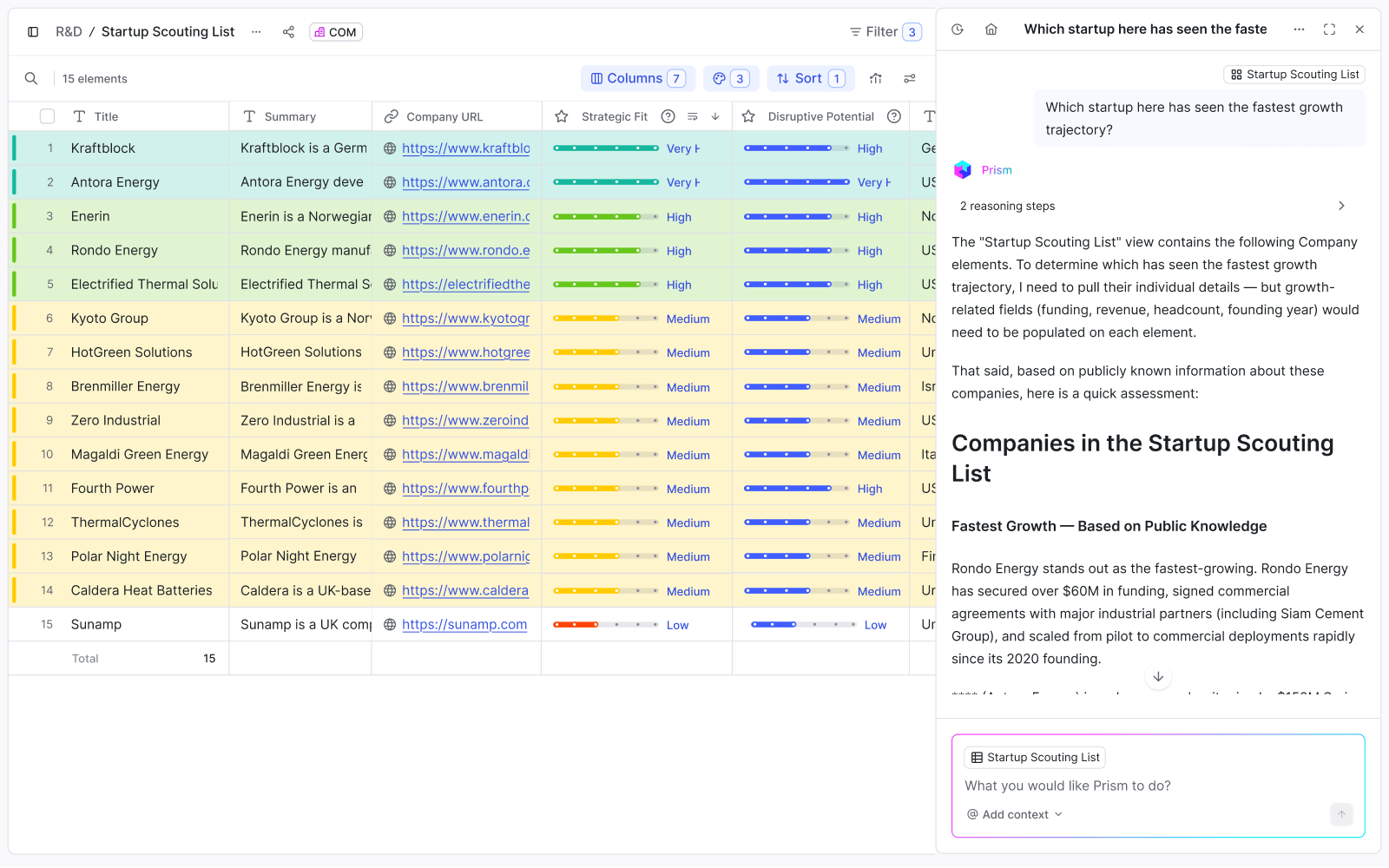The image size is (1389, 868).
Task: Go to Prism home icon
Action: 991,30
